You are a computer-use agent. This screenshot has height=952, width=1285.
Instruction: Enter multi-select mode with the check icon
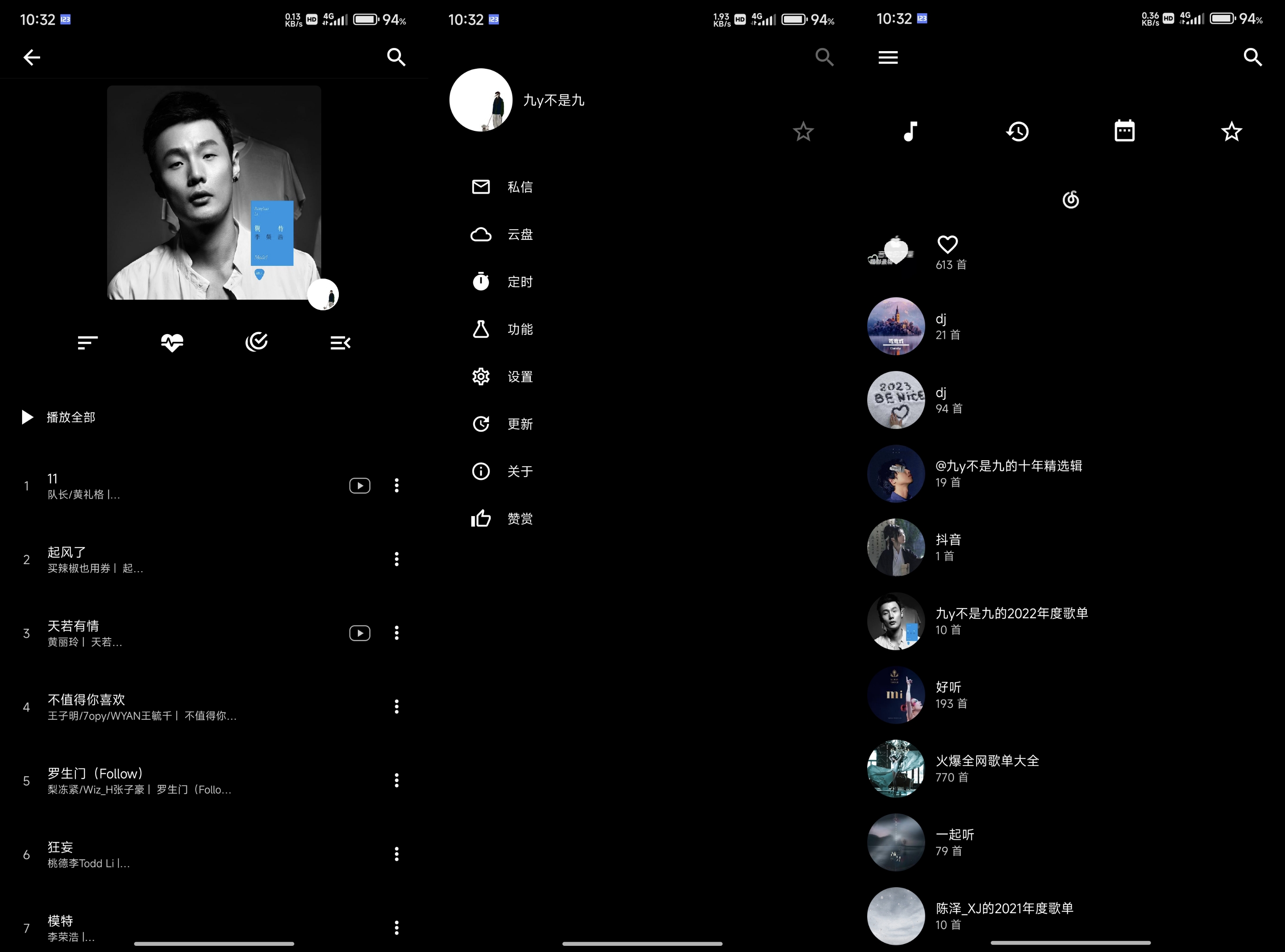[256, 342]
